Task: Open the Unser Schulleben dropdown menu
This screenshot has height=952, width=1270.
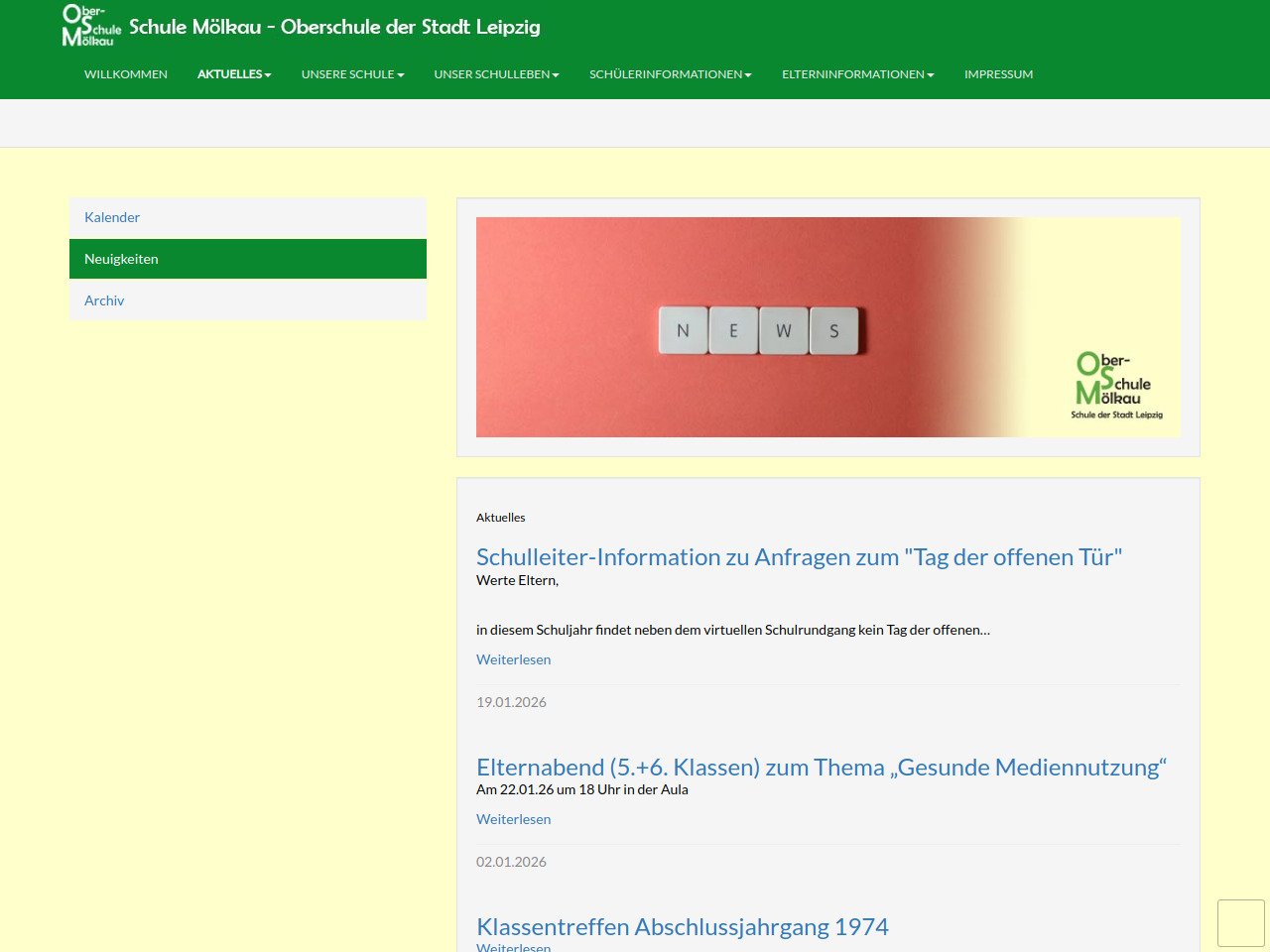Action: coord(496,74)
